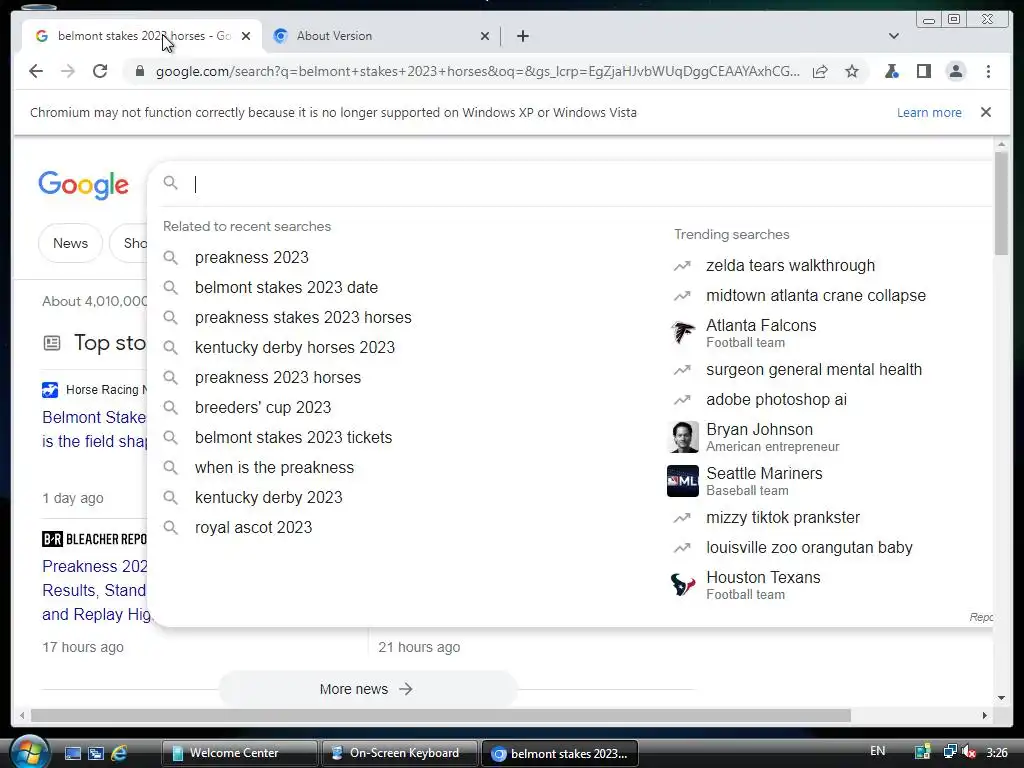This screenshot has height=768, width=1024.
Task: Launch Internet Explorer from quick launch
Action: [119, 753]
